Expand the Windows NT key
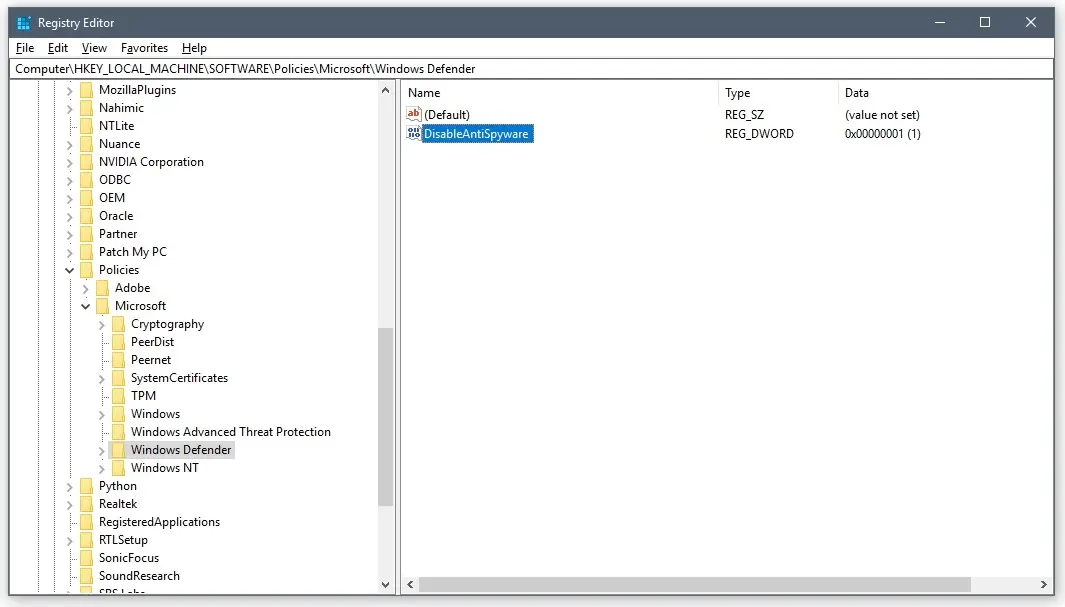Screen dimensions: 1065x607 tap(102, 468)
